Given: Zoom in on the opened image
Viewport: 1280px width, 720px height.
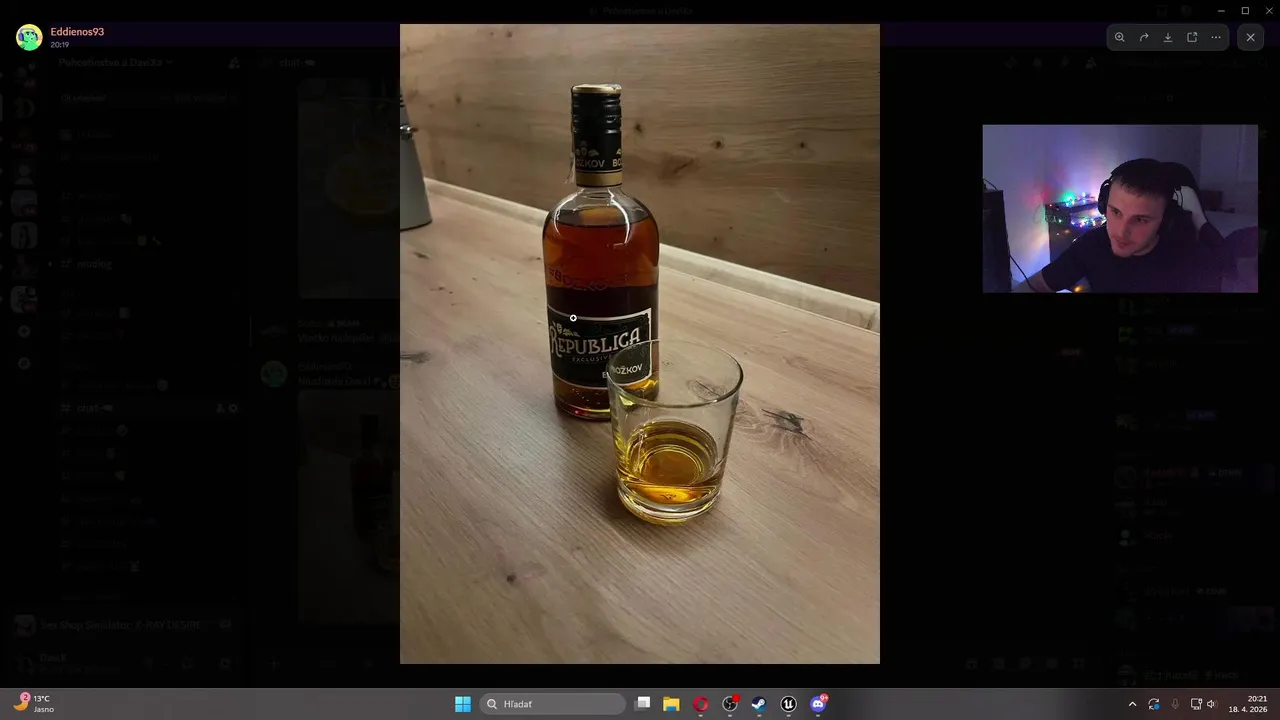Looking at the screenshot, I should pos(1119,37).
